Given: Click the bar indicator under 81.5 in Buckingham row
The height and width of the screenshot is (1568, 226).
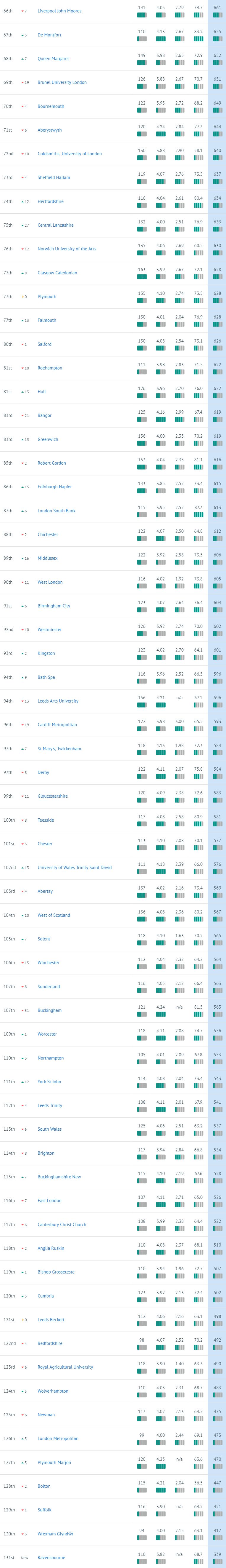Looking at the screenshot, I should click(x=198, y=1014).
